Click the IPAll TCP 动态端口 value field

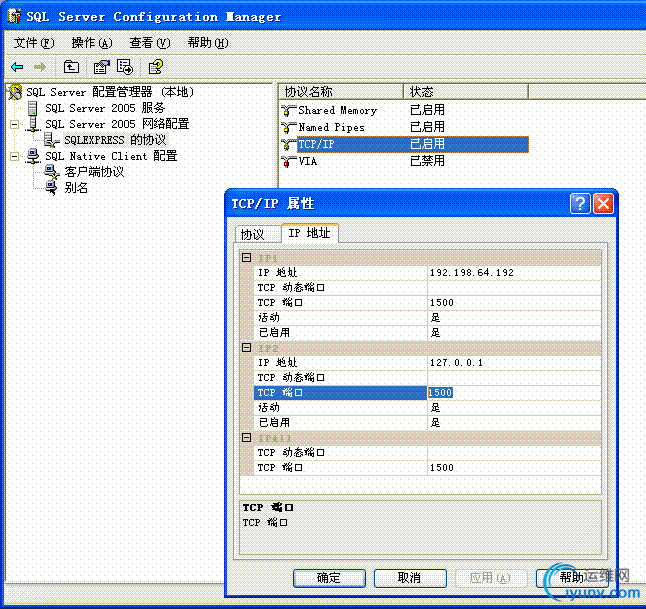tap(514, 452)
